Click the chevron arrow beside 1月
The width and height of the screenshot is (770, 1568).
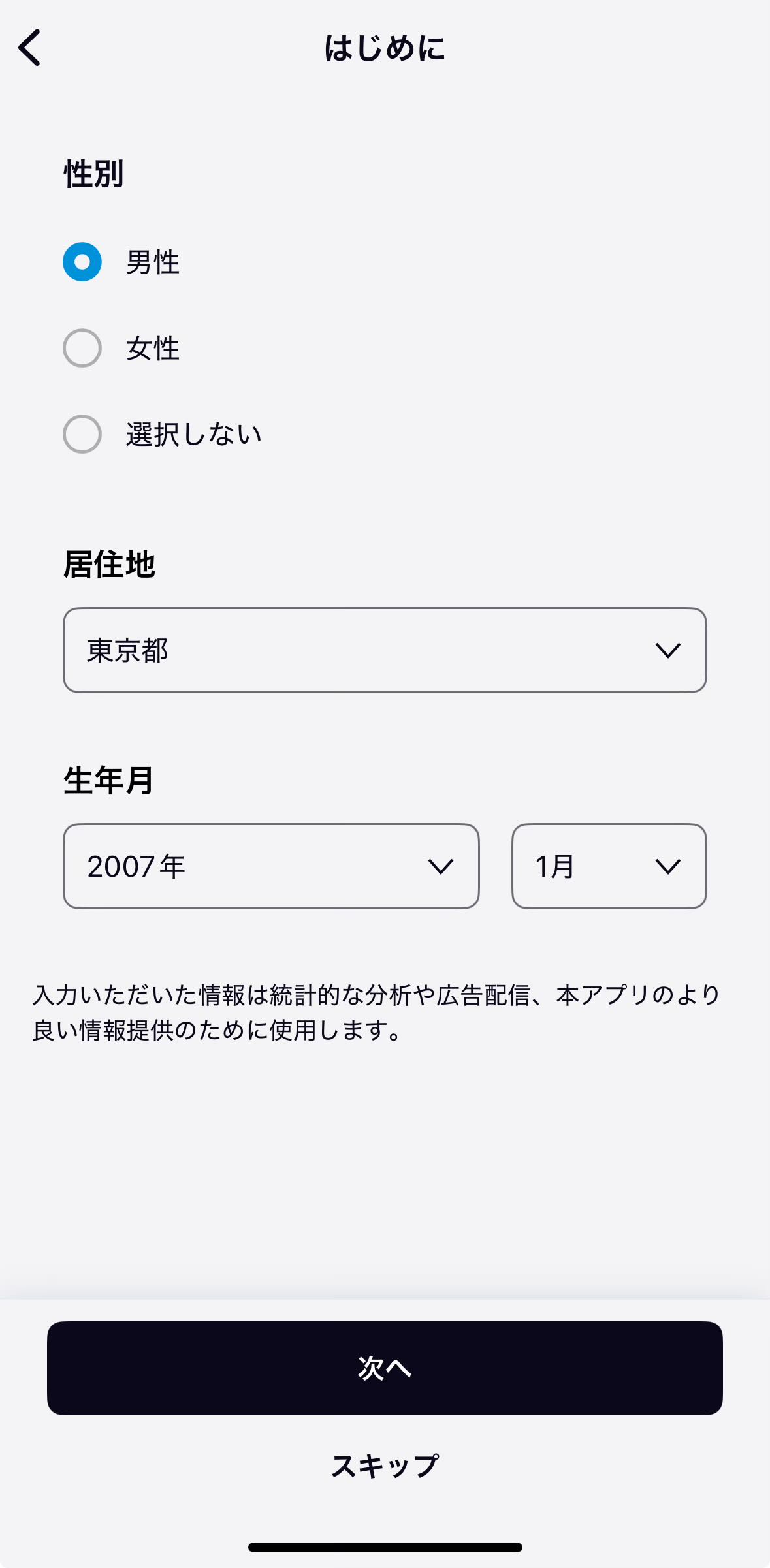(x=667, y=867)
